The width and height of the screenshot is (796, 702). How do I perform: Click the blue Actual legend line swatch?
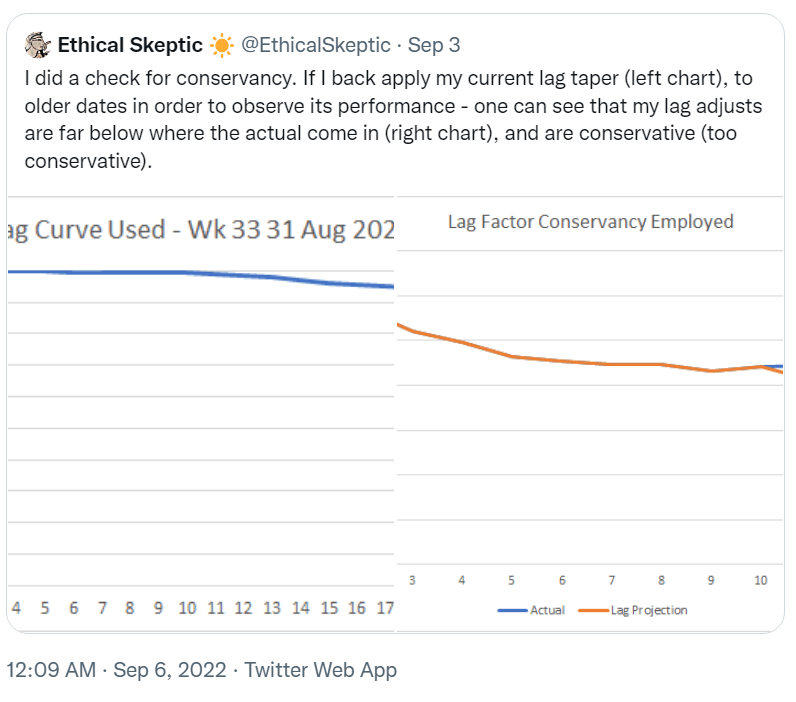512,610
